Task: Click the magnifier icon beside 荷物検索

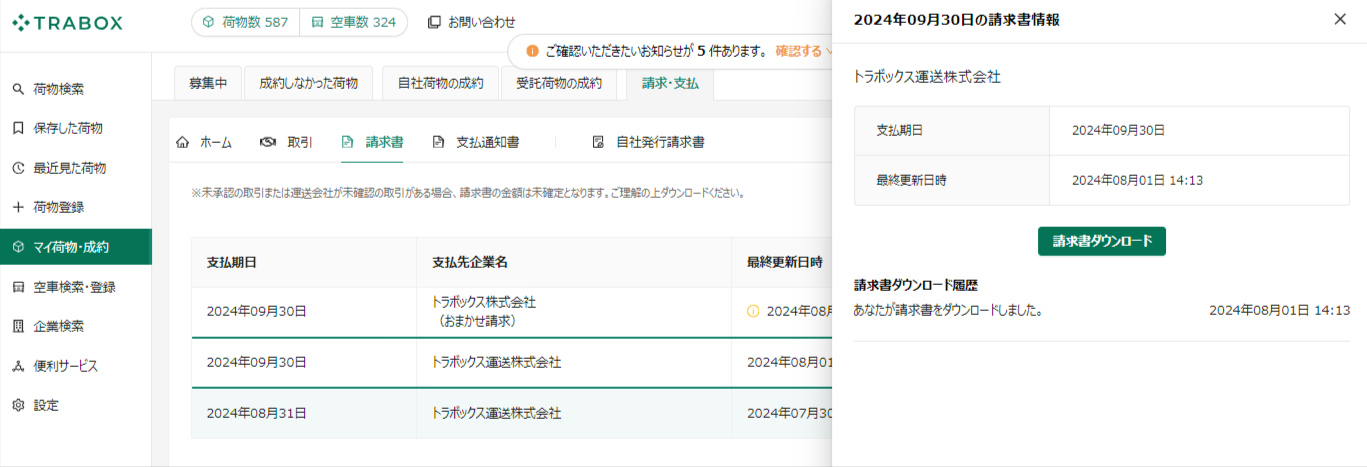Action: 18,89
